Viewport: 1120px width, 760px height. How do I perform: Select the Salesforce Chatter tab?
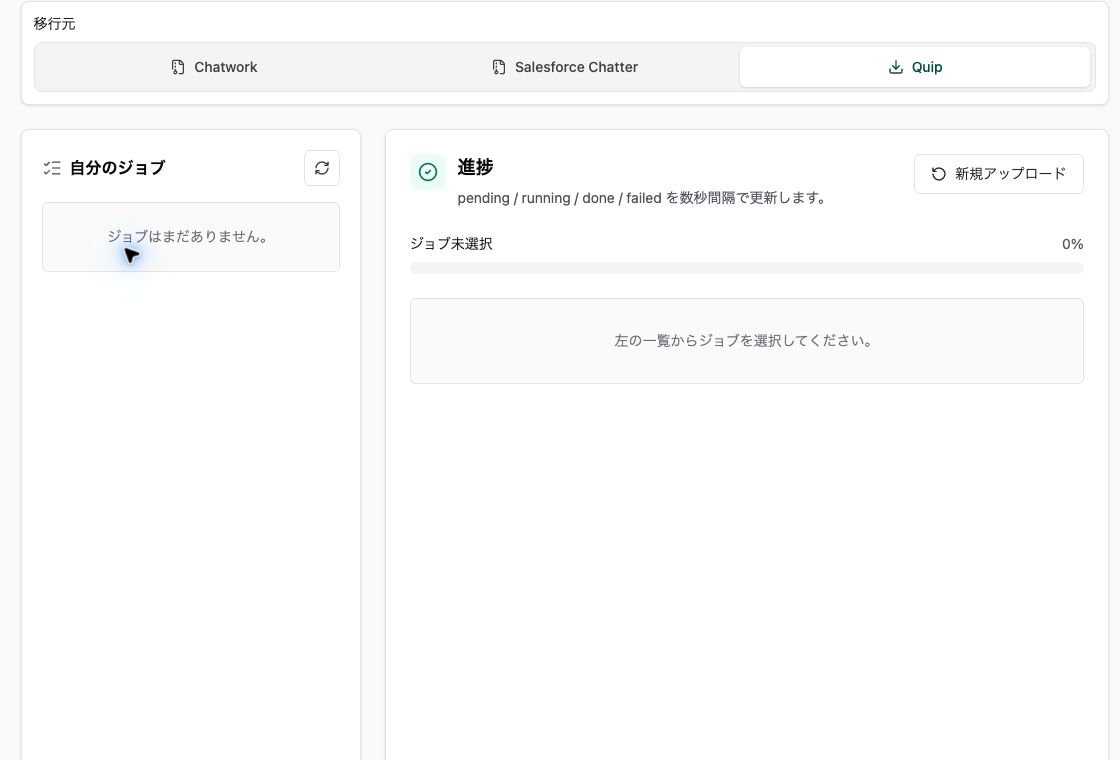[x=564, y=67]
